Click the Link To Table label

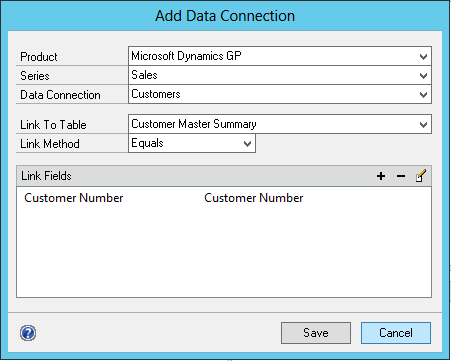click(x=53, y=125)
